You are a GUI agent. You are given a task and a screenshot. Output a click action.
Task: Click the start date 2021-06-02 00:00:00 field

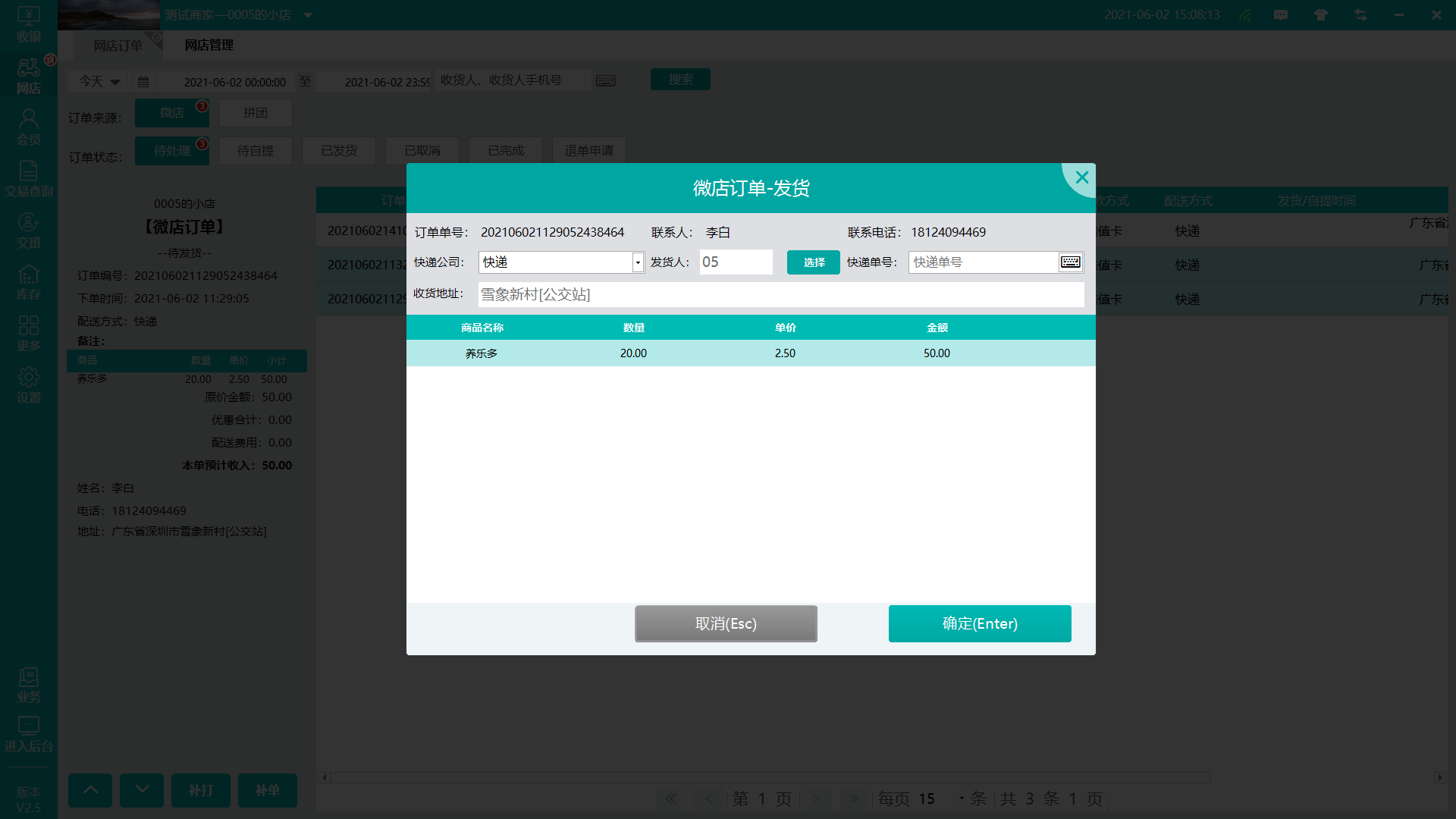(x=234, y=82)
